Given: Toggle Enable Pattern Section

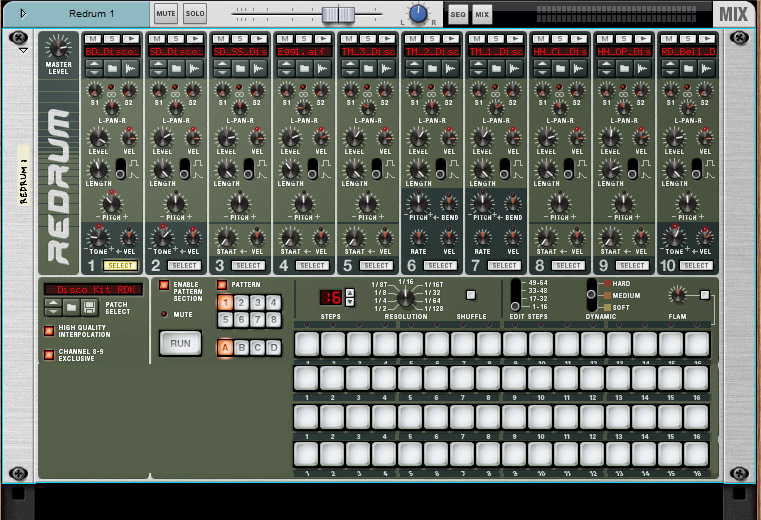Looking at the screenshot, I should tap(164, 285).
